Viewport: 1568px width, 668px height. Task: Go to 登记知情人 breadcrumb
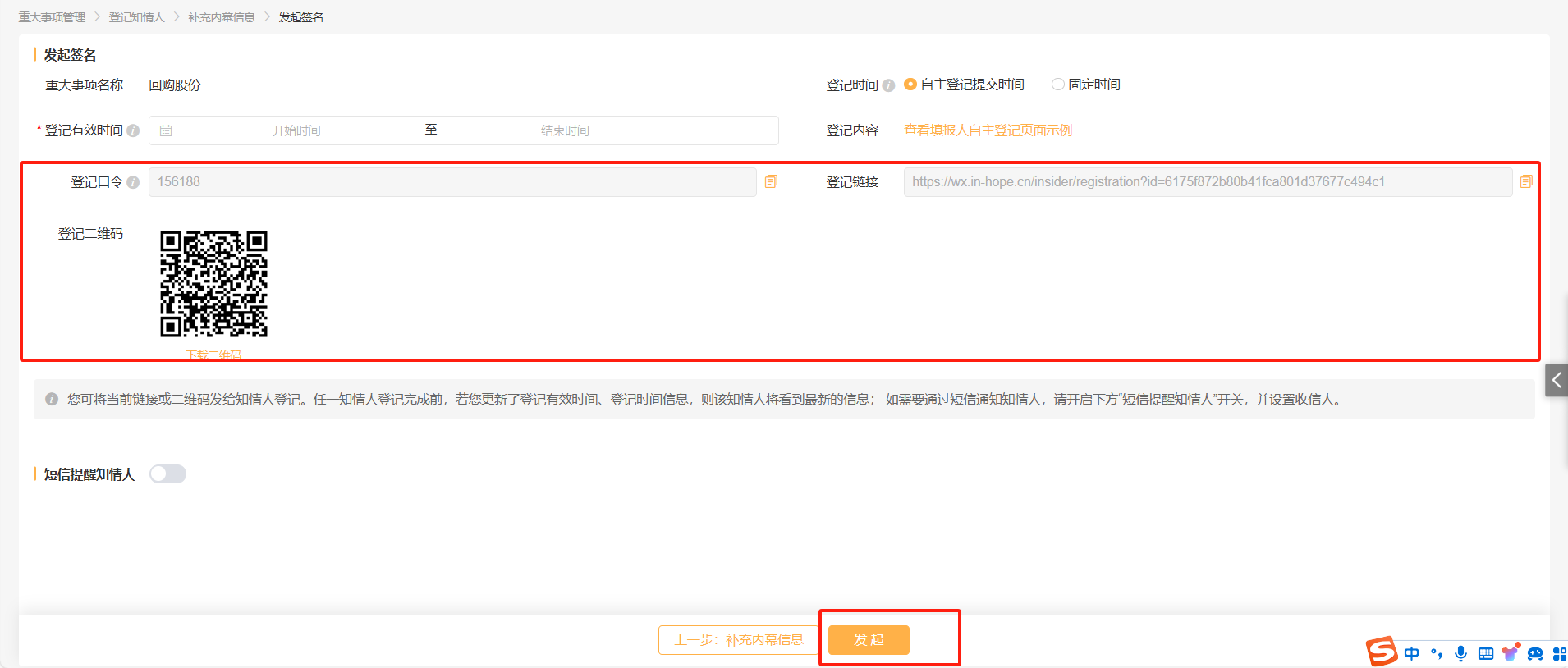pyautogui.click(x=137, y=17)
